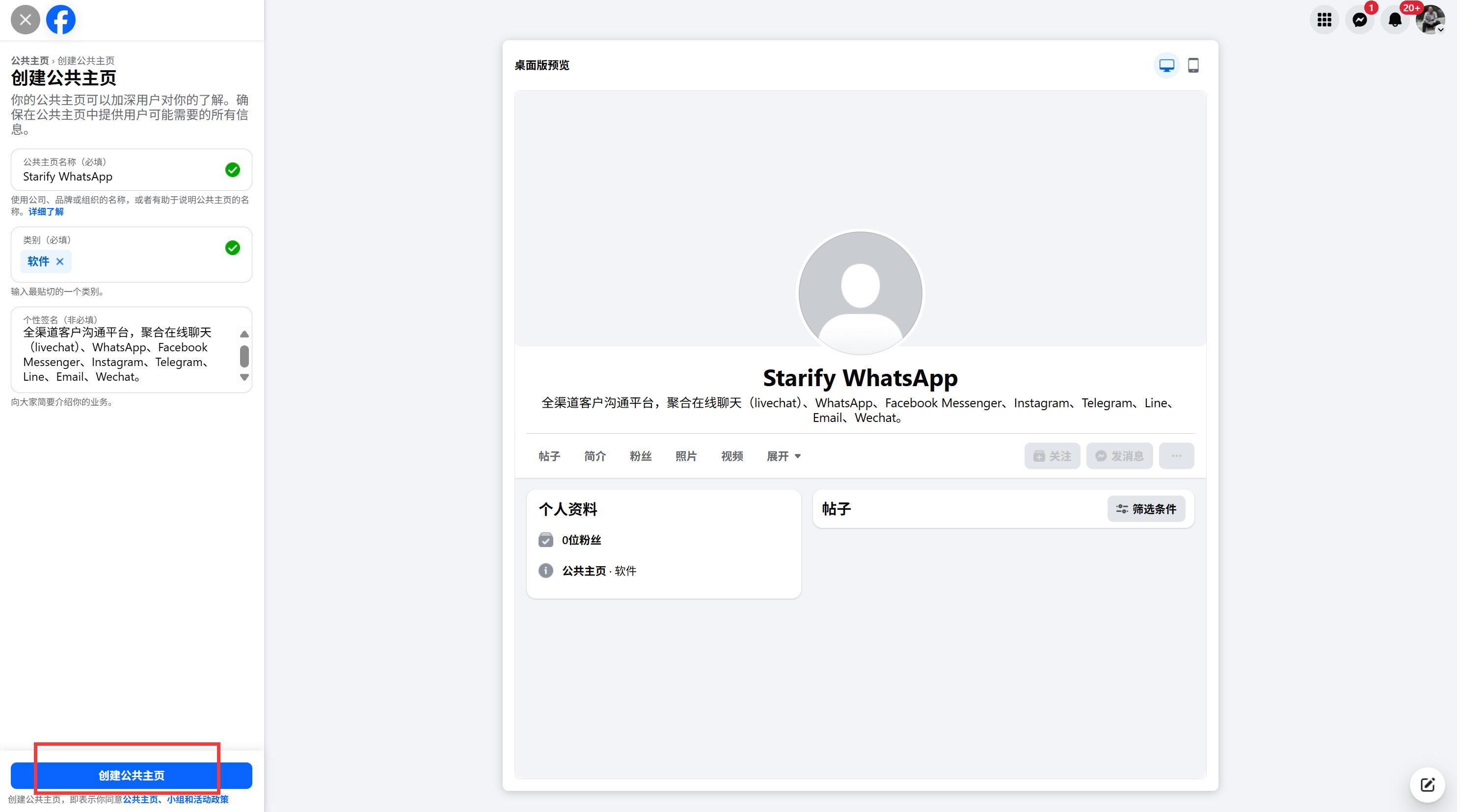This screenshot has width=1460, height=812.
Task: Click the category input field
Action: [132, 255]
